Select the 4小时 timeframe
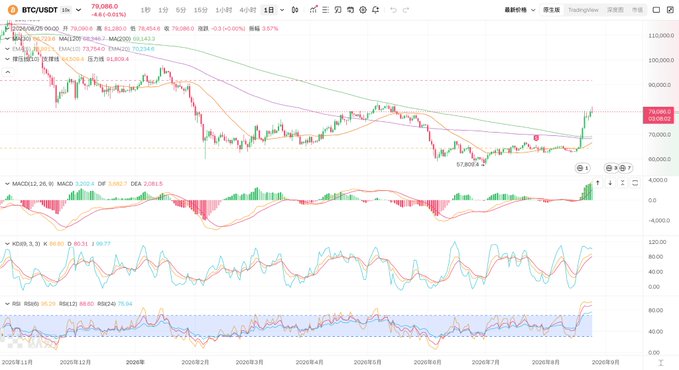The width and height of the screenshot is (679, 370). 248,10
